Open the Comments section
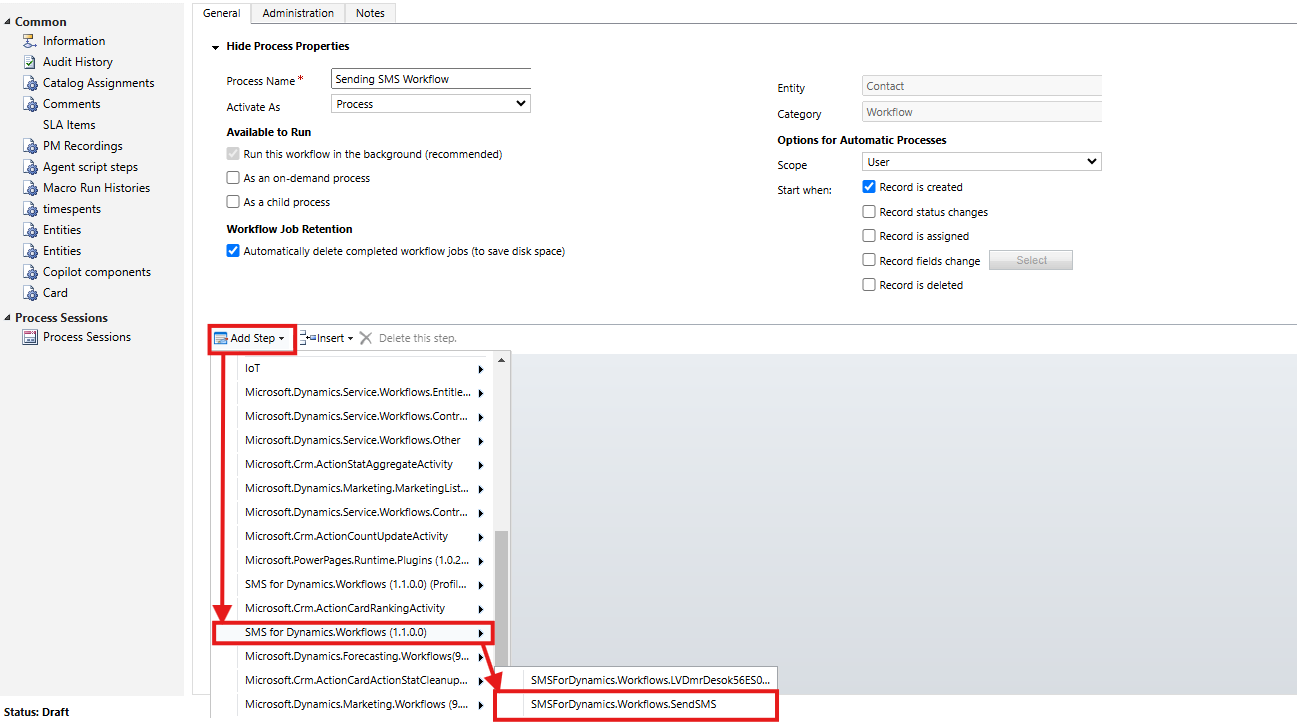Screen dimensions: 1297x722 (72, 103)
